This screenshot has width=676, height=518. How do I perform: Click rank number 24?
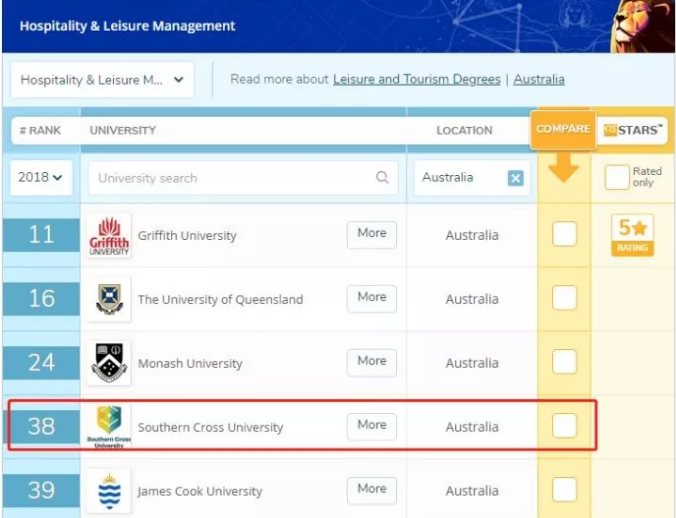click(x=41, y=362)
